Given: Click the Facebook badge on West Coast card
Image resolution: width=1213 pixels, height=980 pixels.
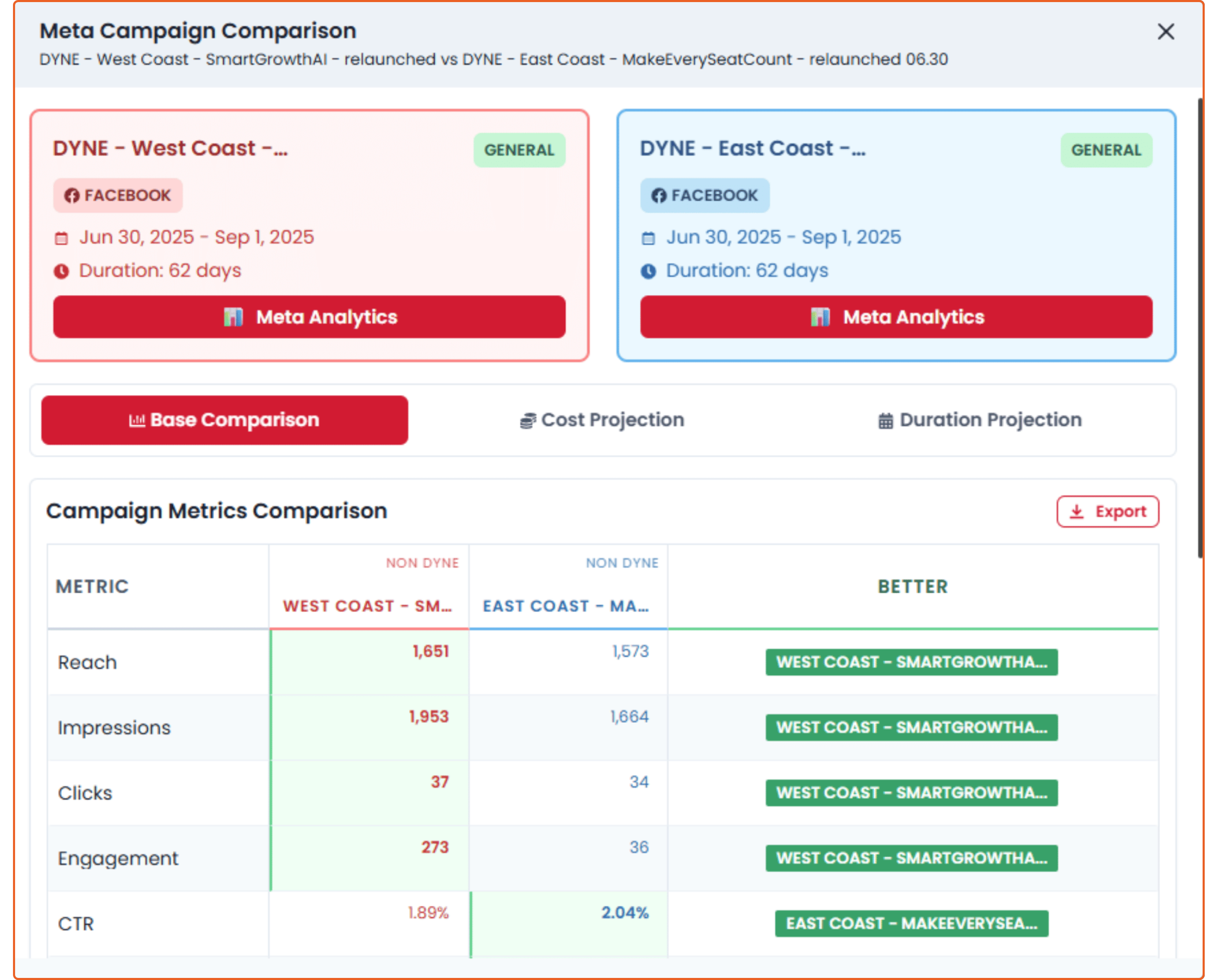Looking at the screenshot, I should tap(118, 195).
